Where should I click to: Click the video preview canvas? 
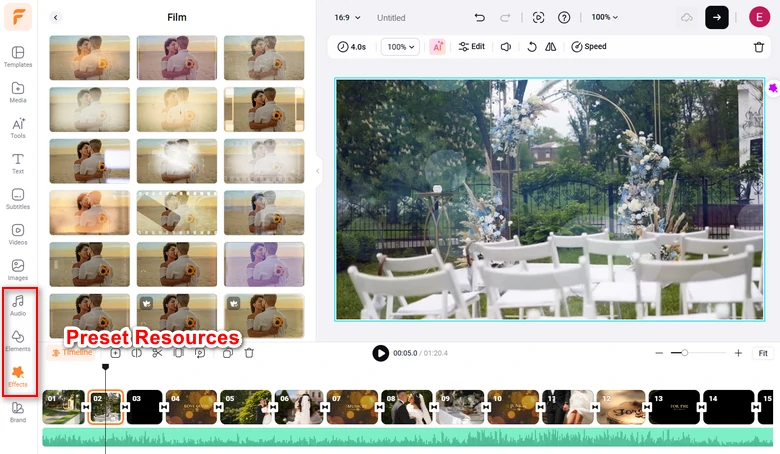[550, 199]
